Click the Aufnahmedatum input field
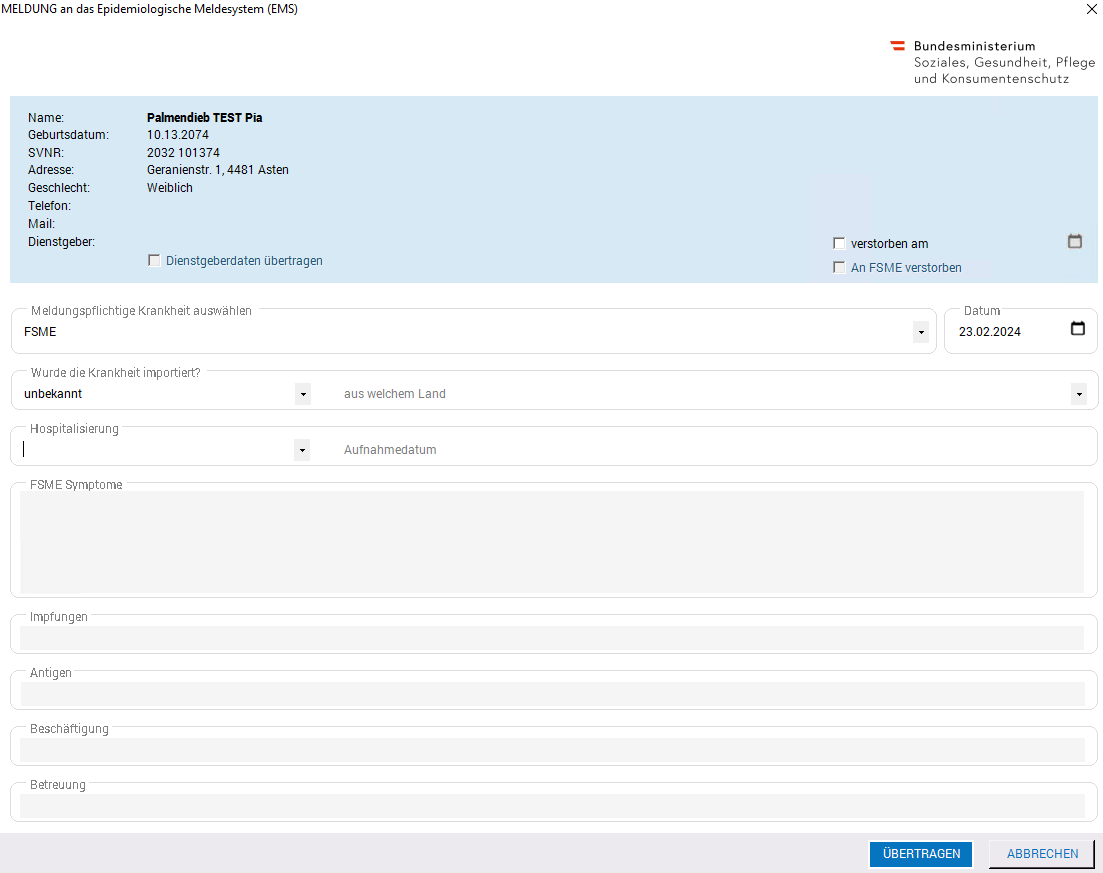The height and width of the screenshot is (873, 1103). (700, 450)
